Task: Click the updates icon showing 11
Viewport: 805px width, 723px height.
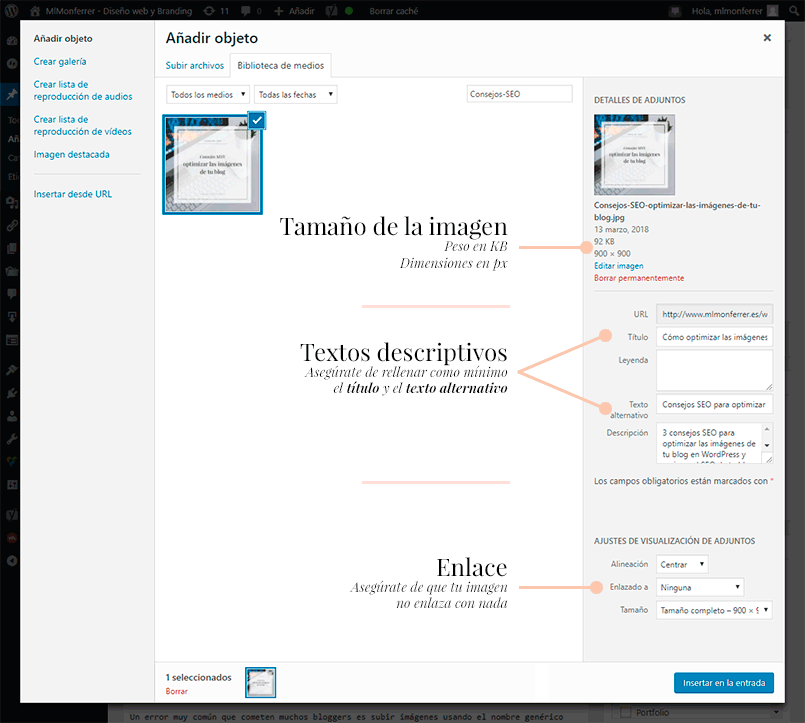Action: coord(214,9)
